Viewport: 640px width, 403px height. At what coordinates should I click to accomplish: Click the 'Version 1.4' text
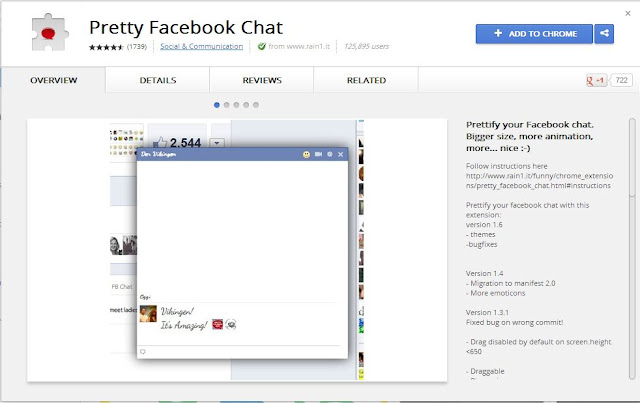coord(484,274)
